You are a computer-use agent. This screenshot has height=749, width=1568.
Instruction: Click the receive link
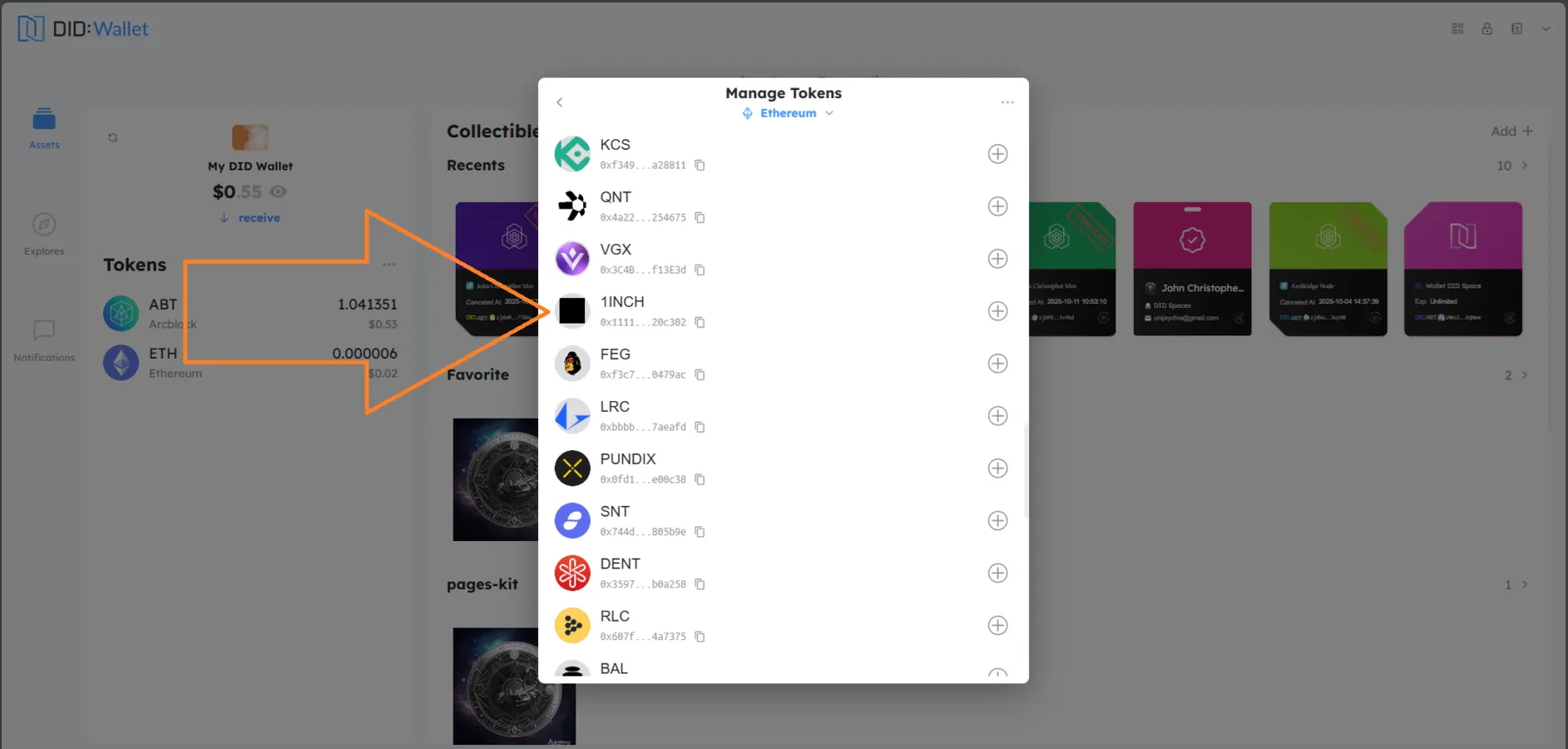(x=250, y=218)
